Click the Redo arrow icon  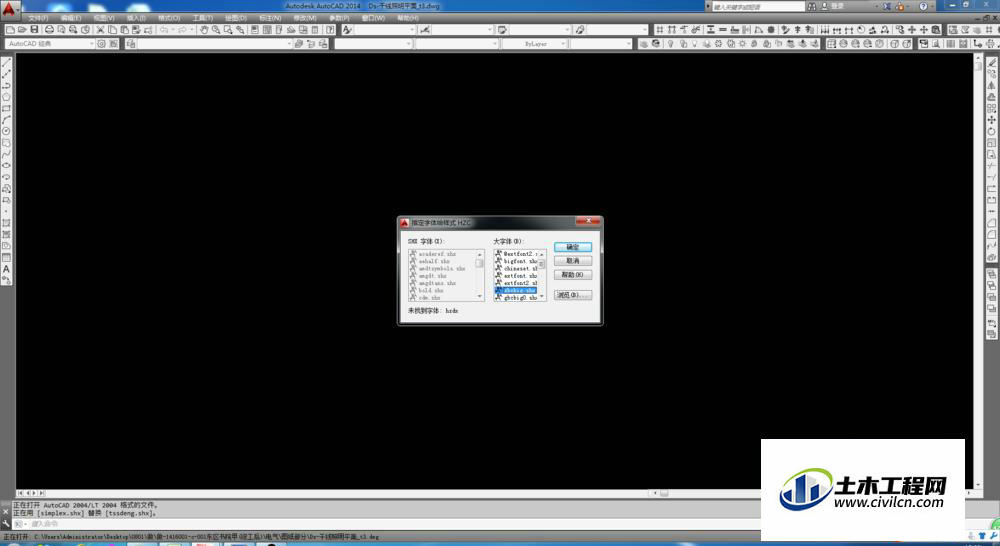click(x=182, y=29)
